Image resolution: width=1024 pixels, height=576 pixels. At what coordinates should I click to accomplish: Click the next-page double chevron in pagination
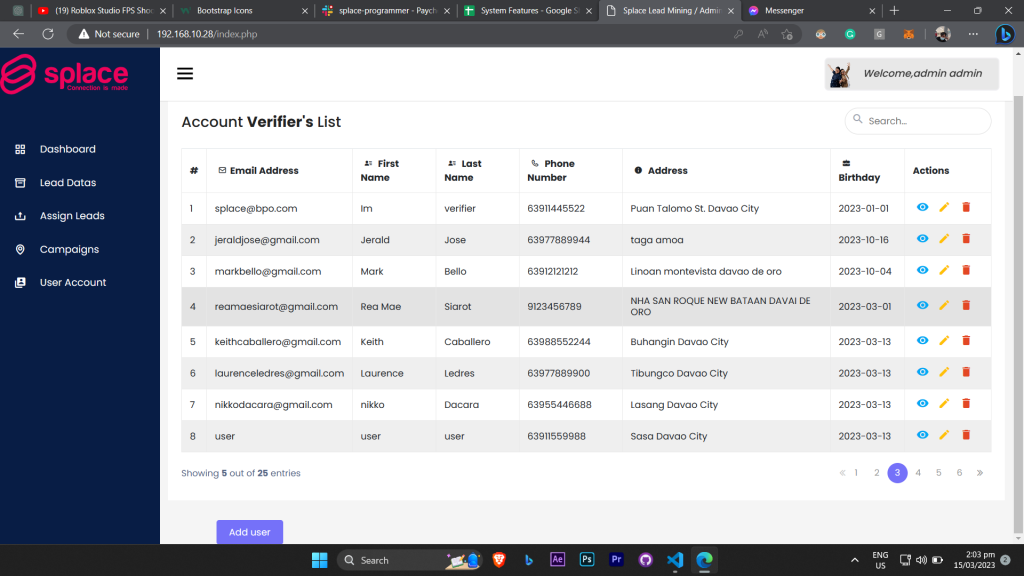[x=978, y=472]
